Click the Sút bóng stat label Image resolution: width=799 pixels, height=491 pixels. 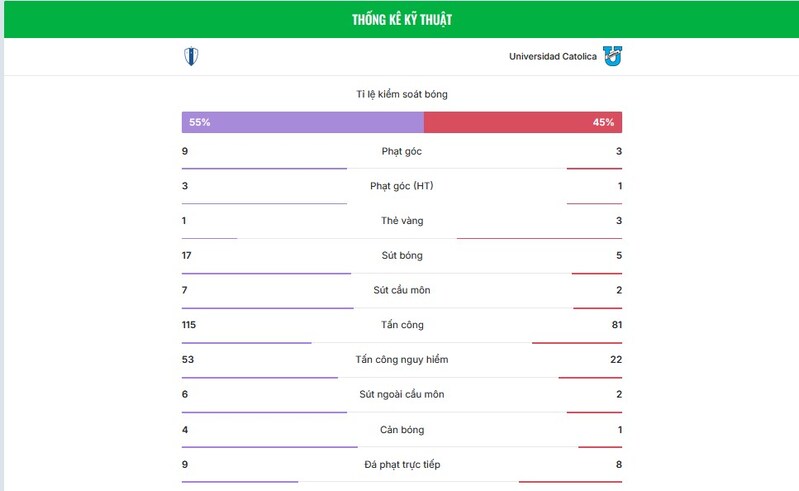click(x=401, y=256)
